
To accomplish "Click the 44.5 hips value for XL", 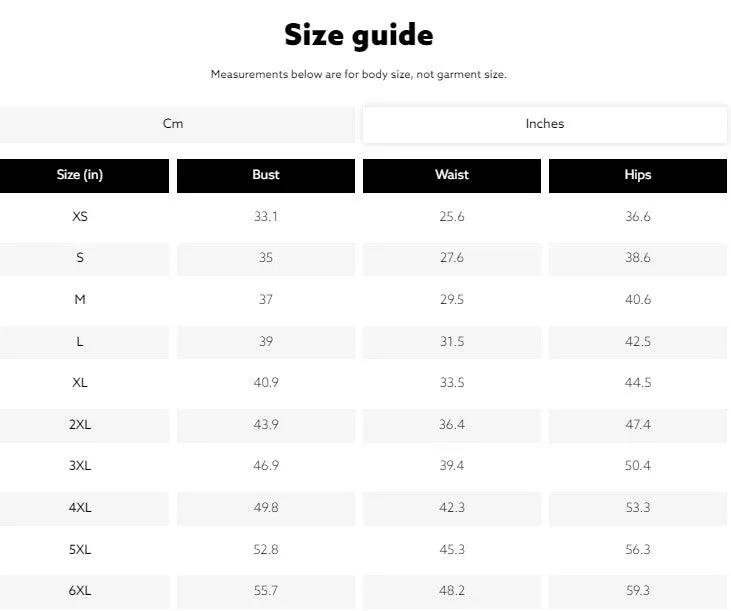I will tap(638, 383).
